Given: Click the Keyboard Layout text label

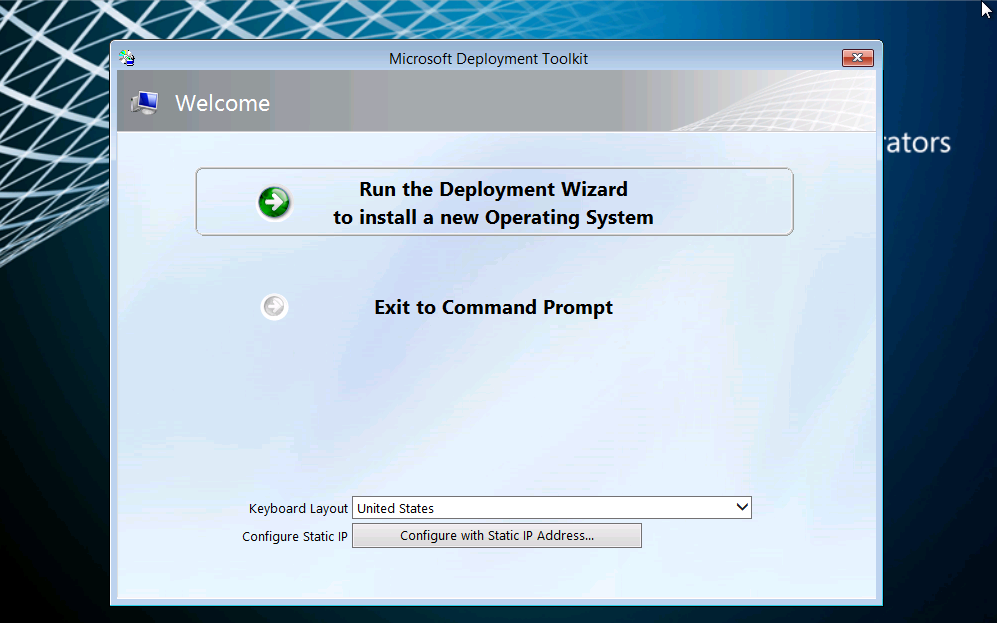Looking at the screenshot, I should pyautogui.click(x=298, y=507).
